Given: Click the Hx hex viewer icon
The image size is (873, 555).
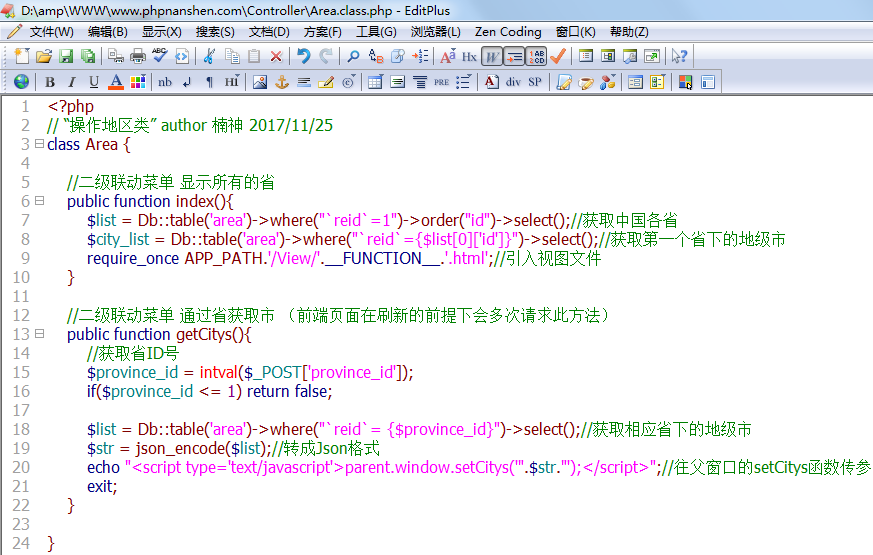Looking at the screenshot, I should pos(469,56).
